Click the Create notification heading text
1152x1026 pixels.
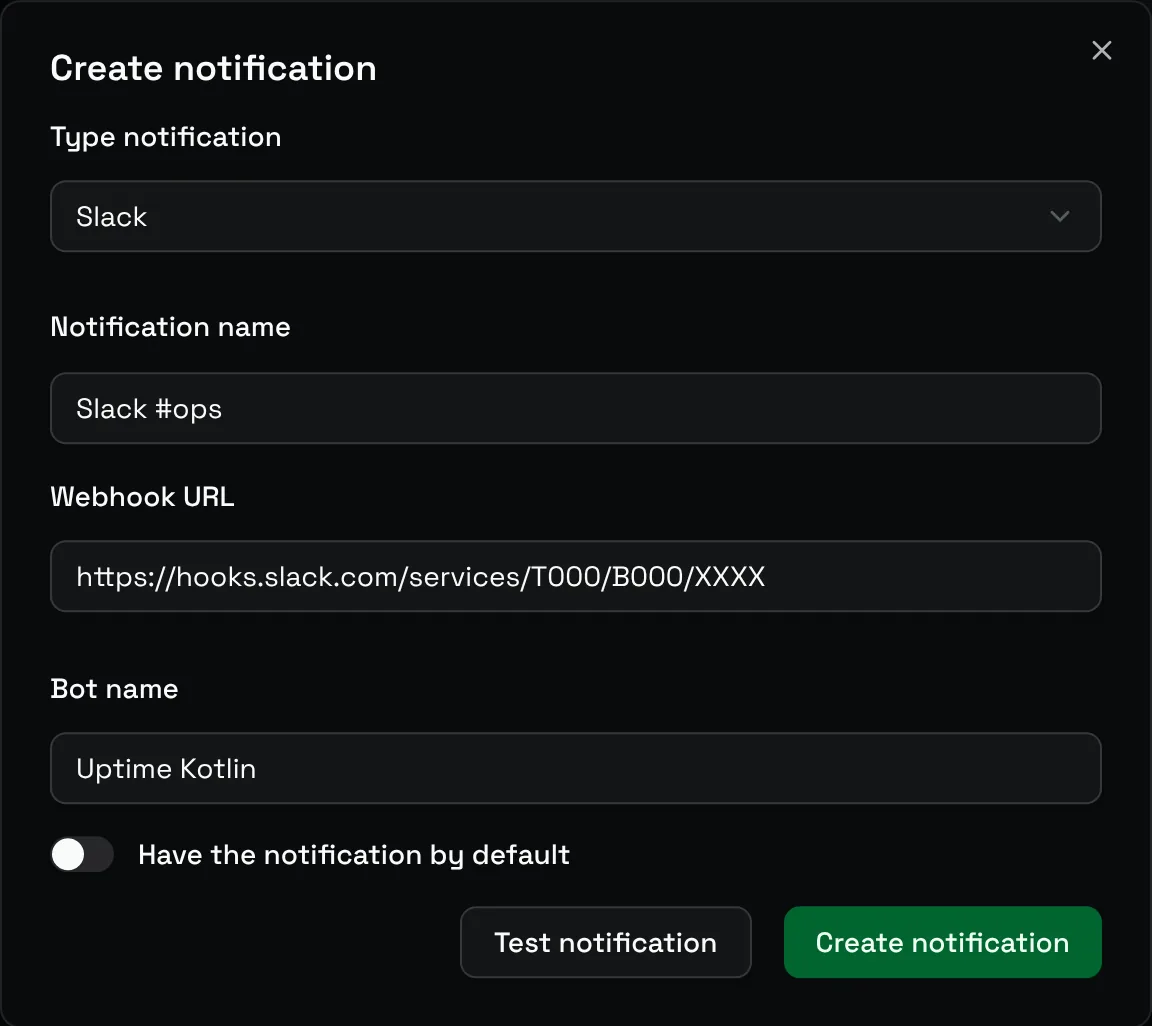[x=213, y=68]
